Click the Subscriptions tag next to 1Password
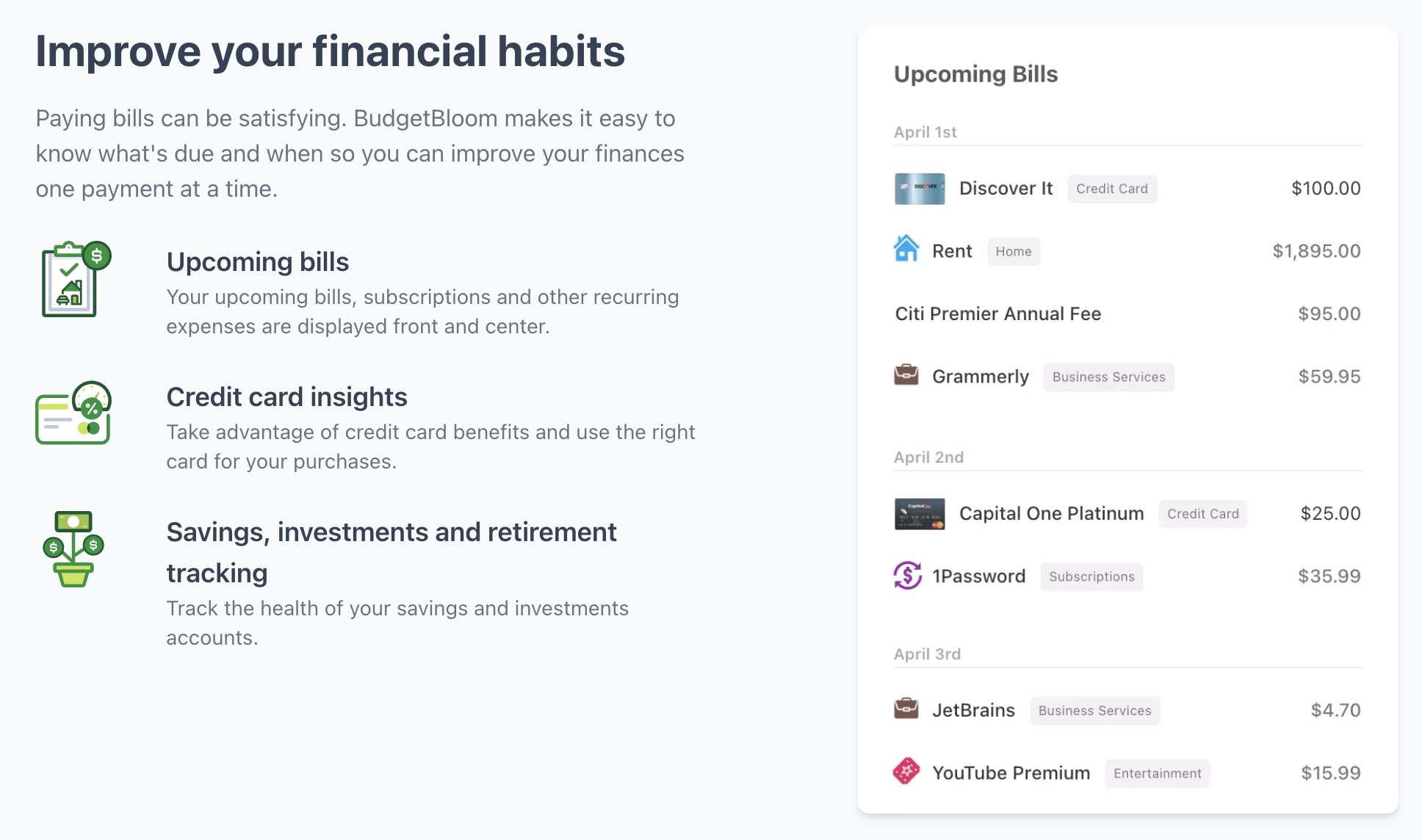This screenshot has width=1422, height=840. (x=1091, y=577)
